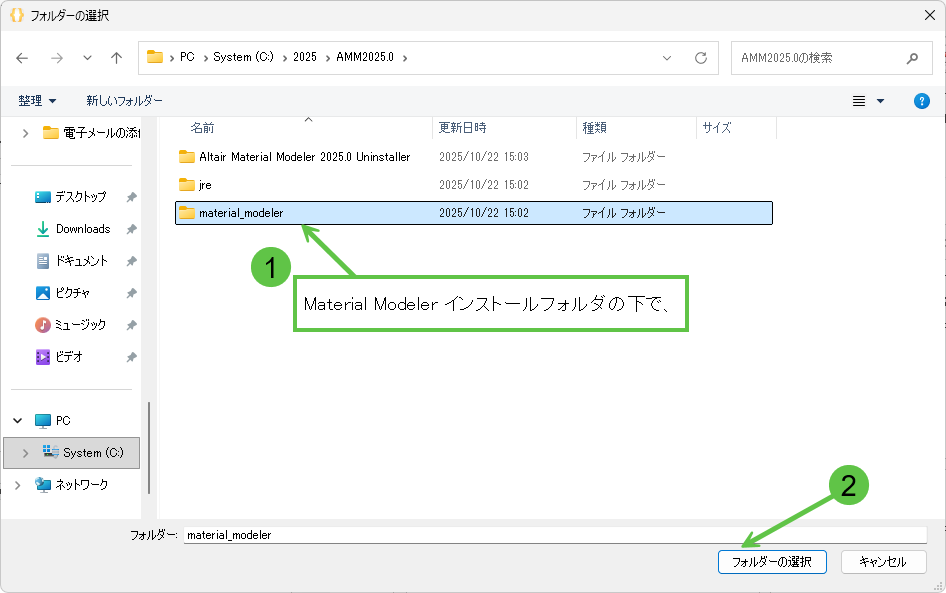
Task: Close the フォルダーの選択 dialog
Action: [930, 15]
